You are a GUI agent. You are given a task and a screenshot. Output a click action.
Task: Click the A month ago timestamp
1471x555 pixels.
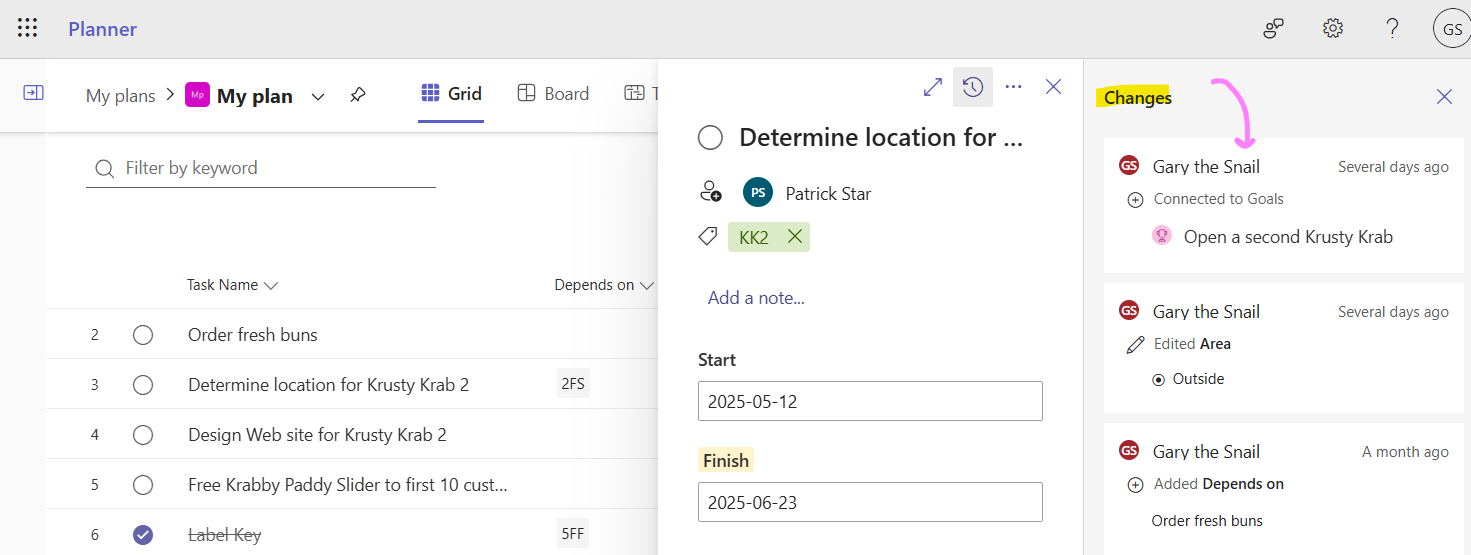[1405, 452]
